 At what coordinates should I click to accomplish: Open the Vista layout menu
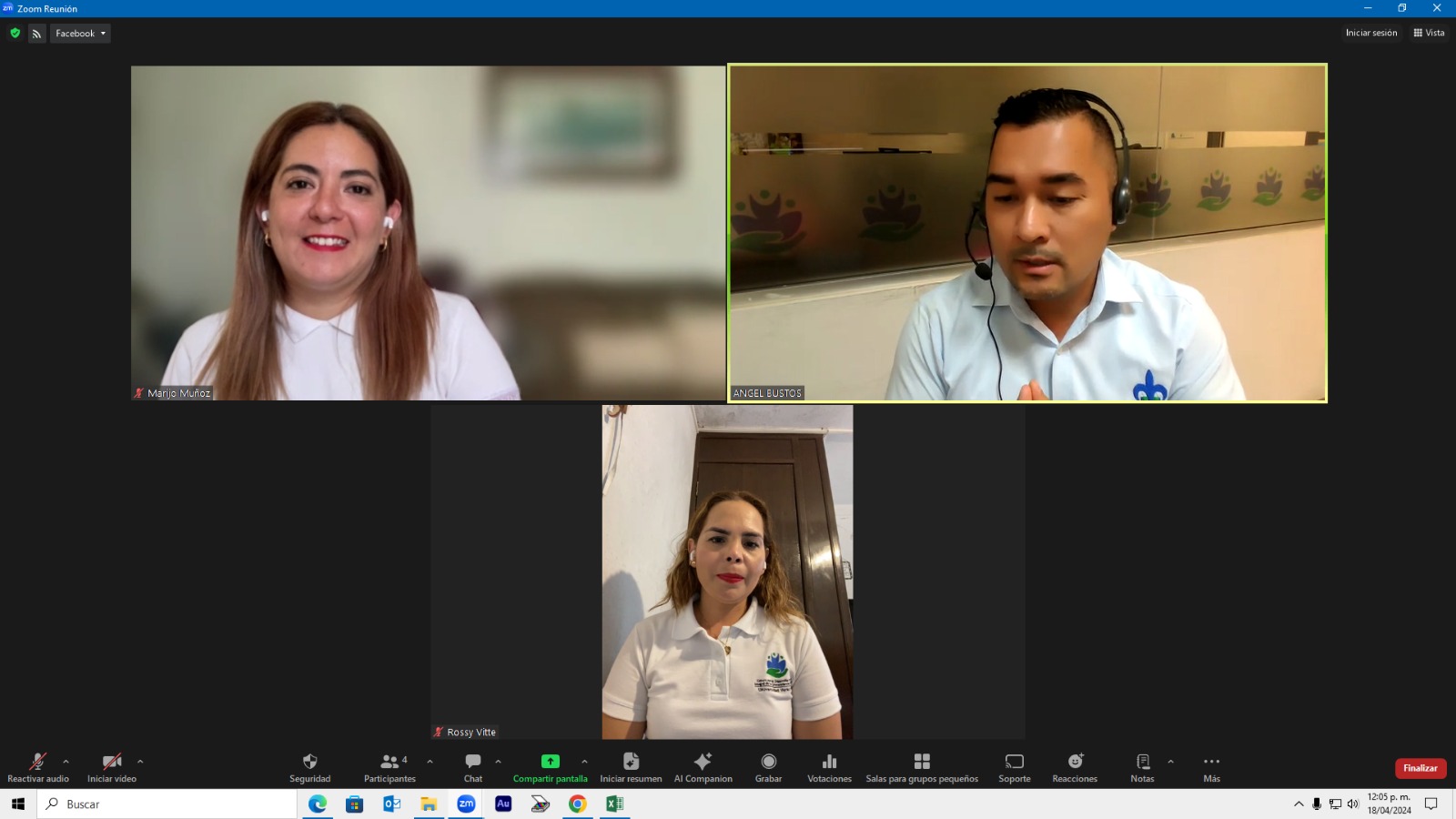(1429, 33)
